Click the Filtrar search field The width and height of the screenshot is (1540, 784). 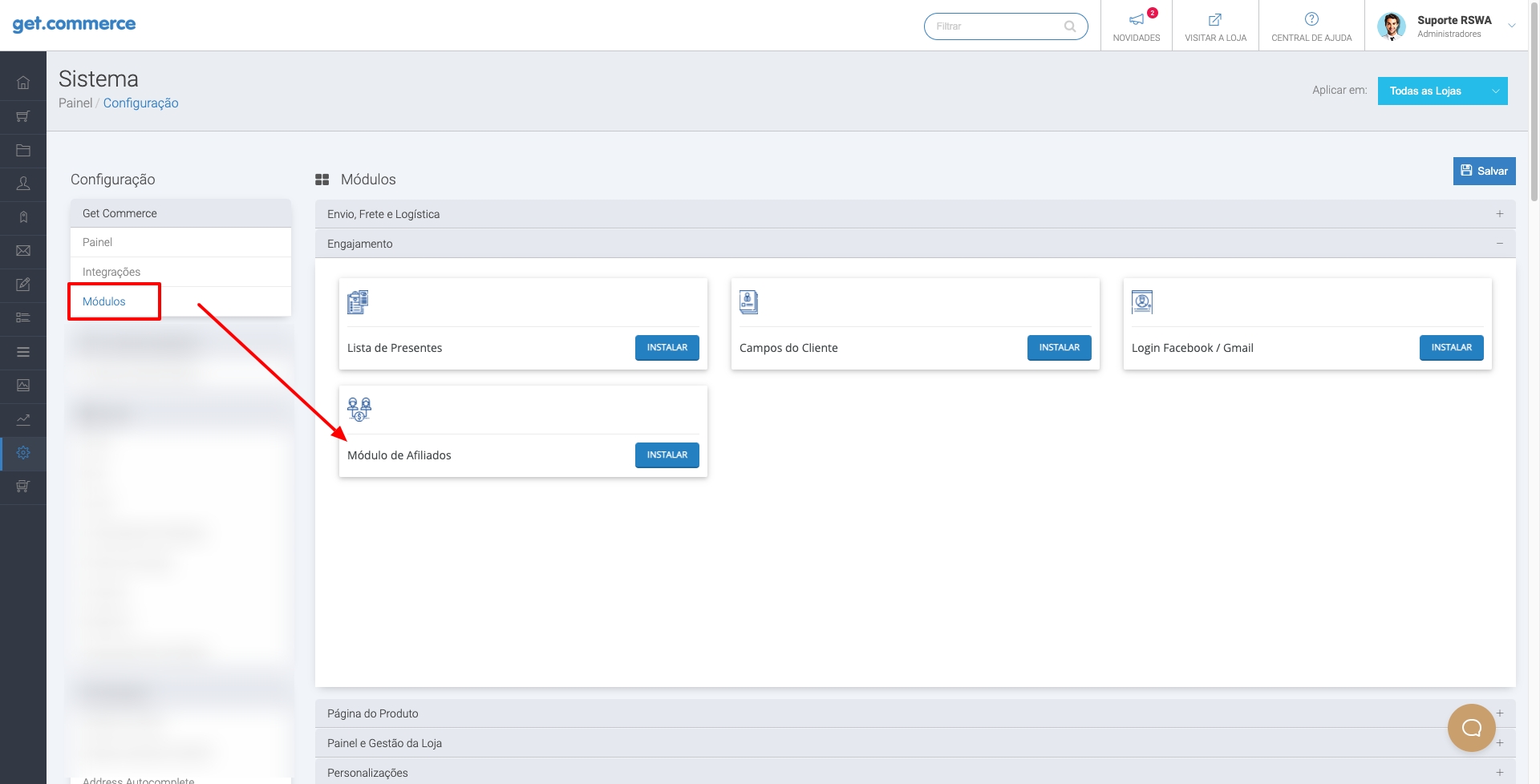[x=997, y=26]
